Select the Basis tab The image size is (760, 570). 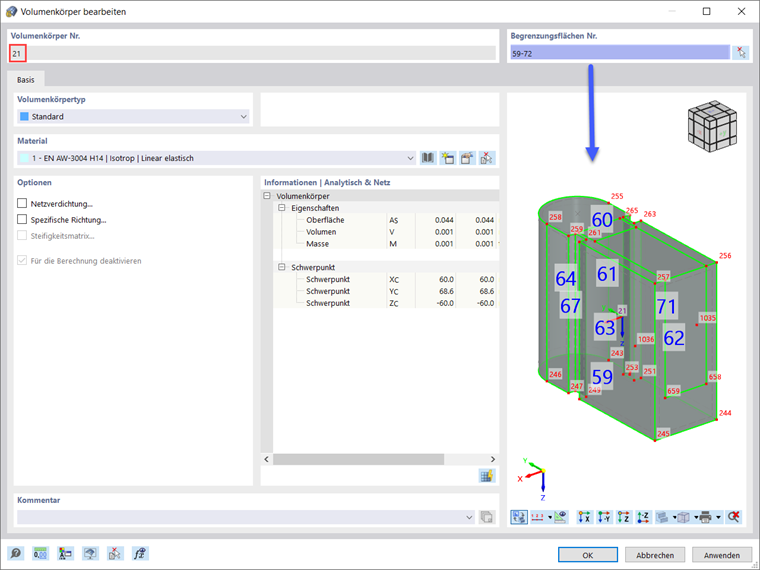point(26,79)
